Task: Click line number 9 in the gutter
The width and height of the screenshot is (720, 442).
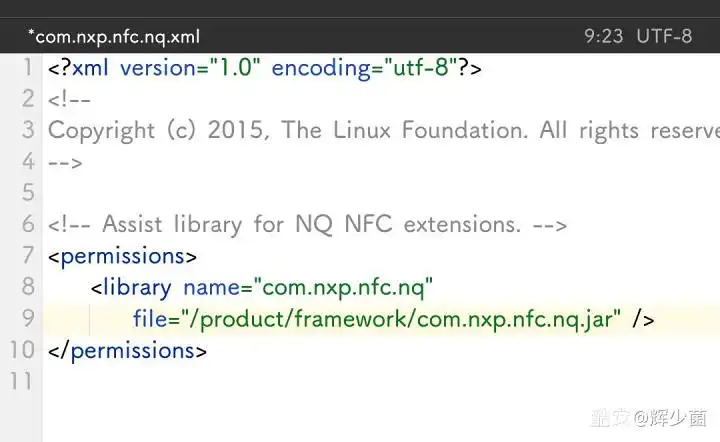Action: pos(27,318)
